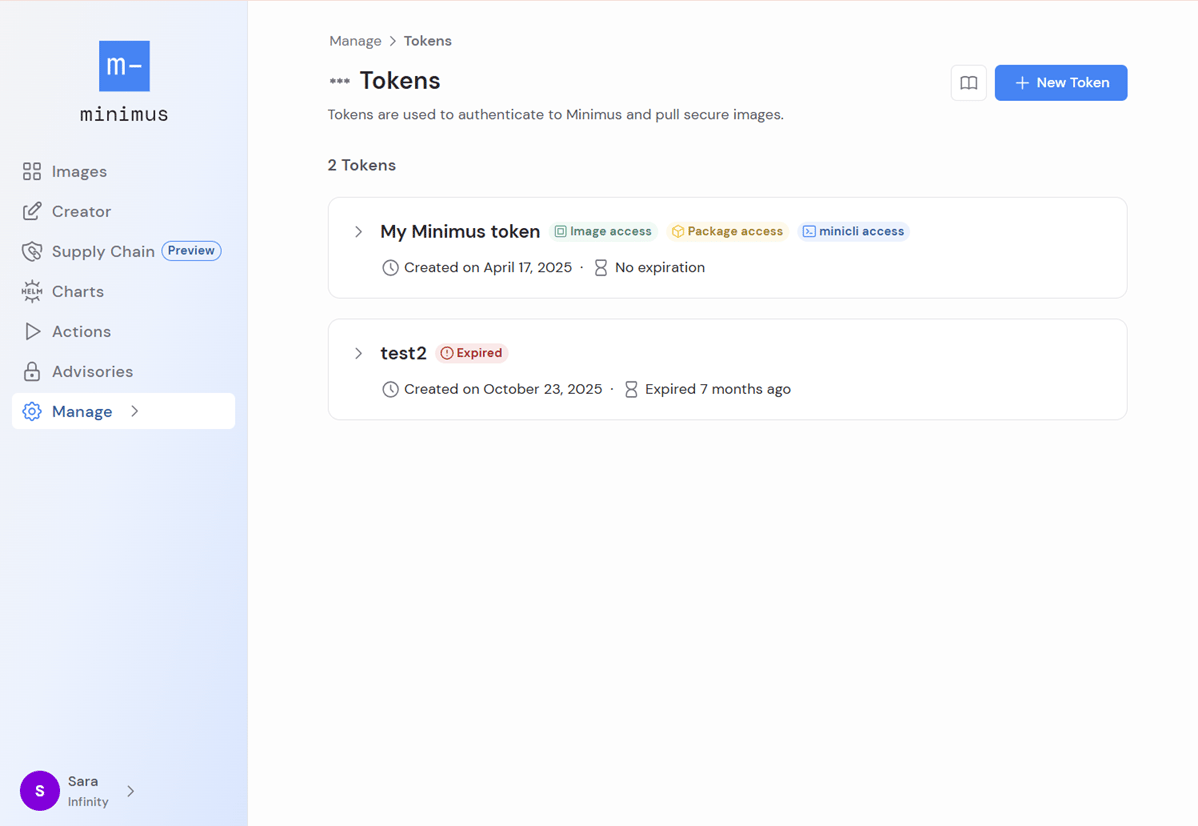
Task: Open Images in the sidebar
Action: point(123,171)
